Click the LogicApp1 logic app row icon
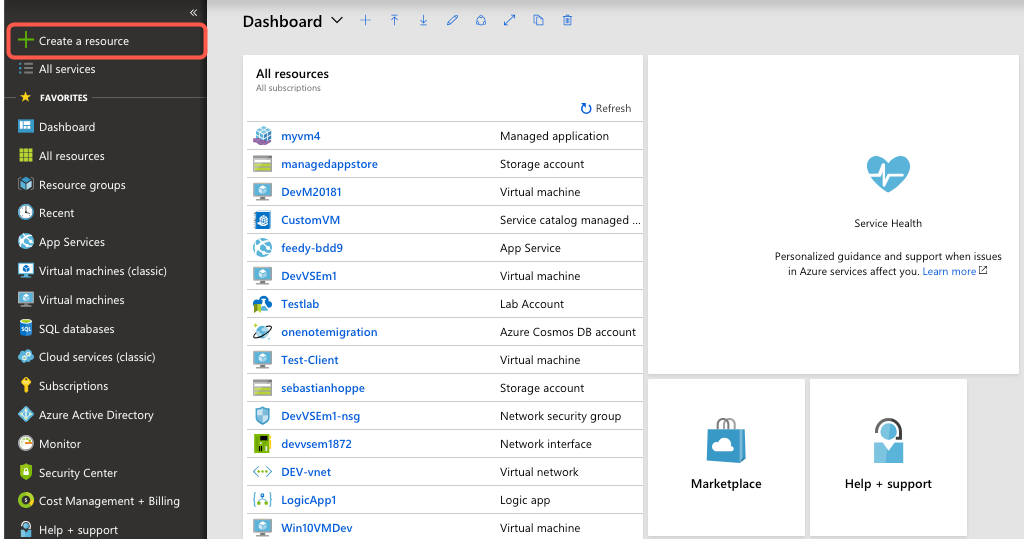 [x=263, y=500]
